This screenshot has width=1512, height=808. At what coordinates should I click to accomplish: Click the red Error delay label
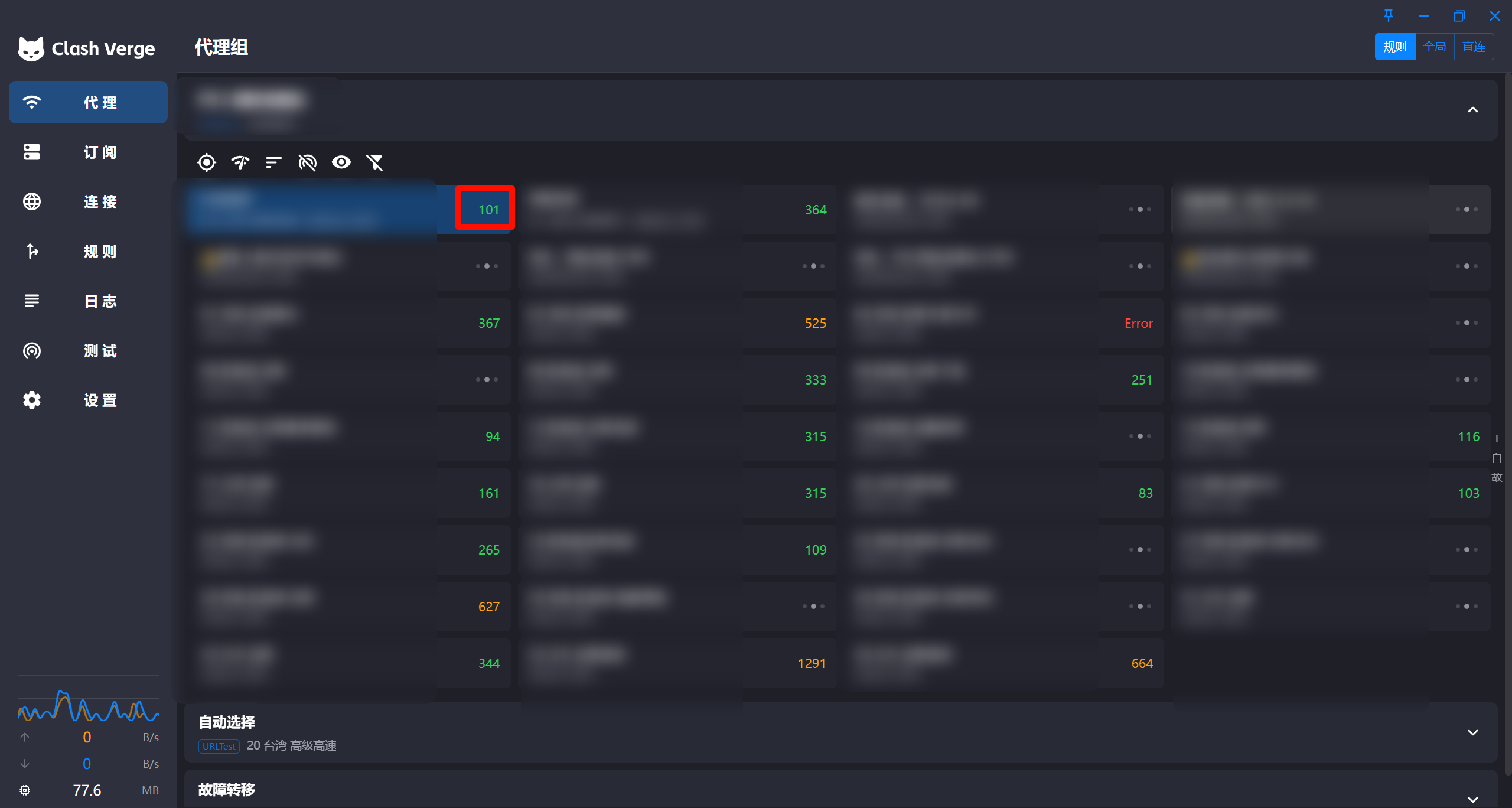click(1138, 323)
